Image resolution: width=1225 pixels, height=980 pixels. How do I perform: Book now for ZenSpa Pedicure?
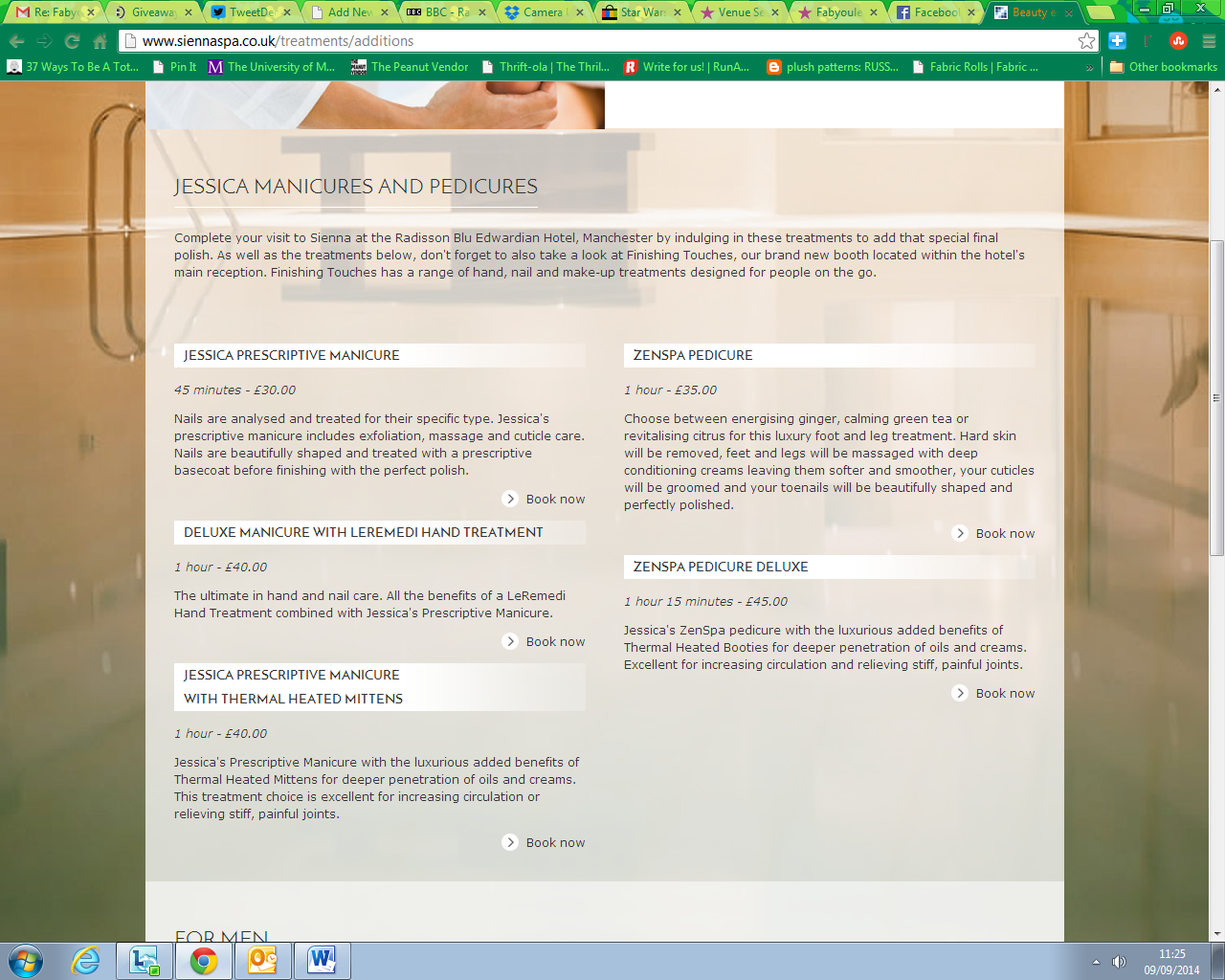pyautogui.click(x=993, y=533)
